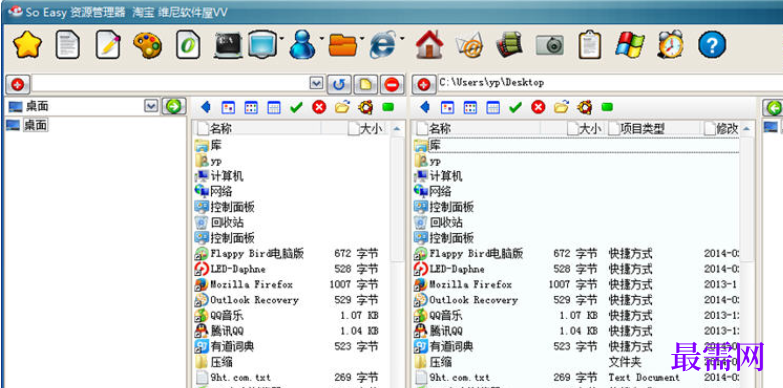Viewport: 783px width, 388px height.
Task: Launch the paint palette icon
Action: [x=148, y=45]
